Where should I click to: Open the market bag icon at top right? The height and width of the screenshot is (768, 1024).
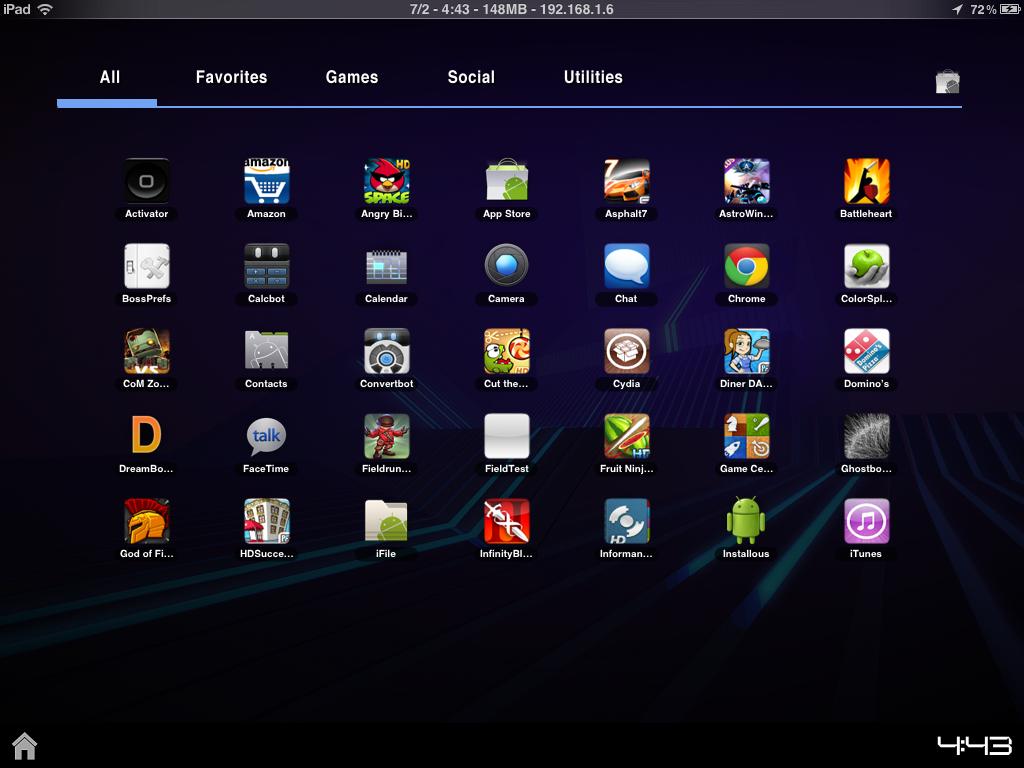[947, 82]
